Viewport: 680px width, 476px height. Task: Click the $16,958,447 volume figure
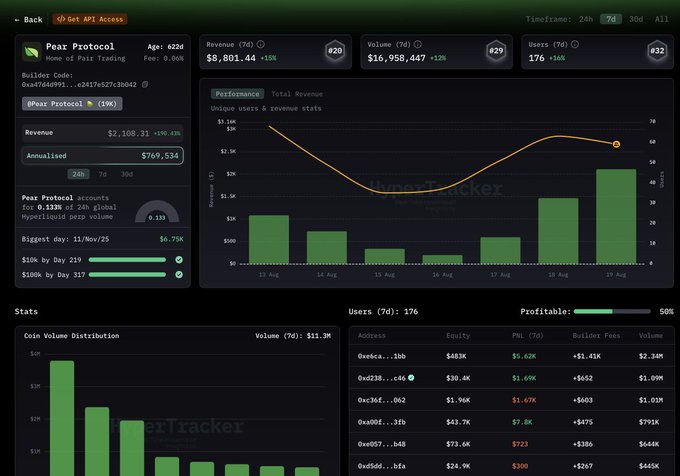(x=396, y=58)
